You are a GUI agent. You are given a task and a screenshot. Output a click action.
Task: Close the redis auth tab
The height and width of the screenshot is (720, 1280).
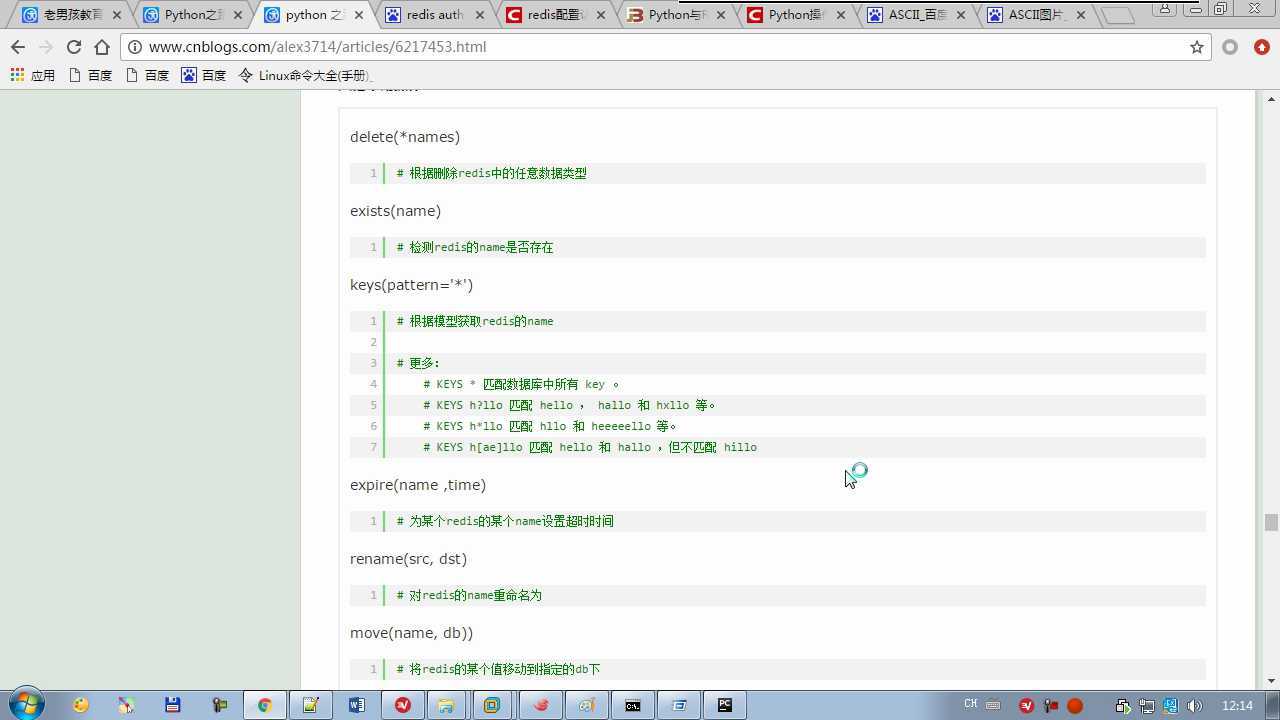tap(480, 15)
